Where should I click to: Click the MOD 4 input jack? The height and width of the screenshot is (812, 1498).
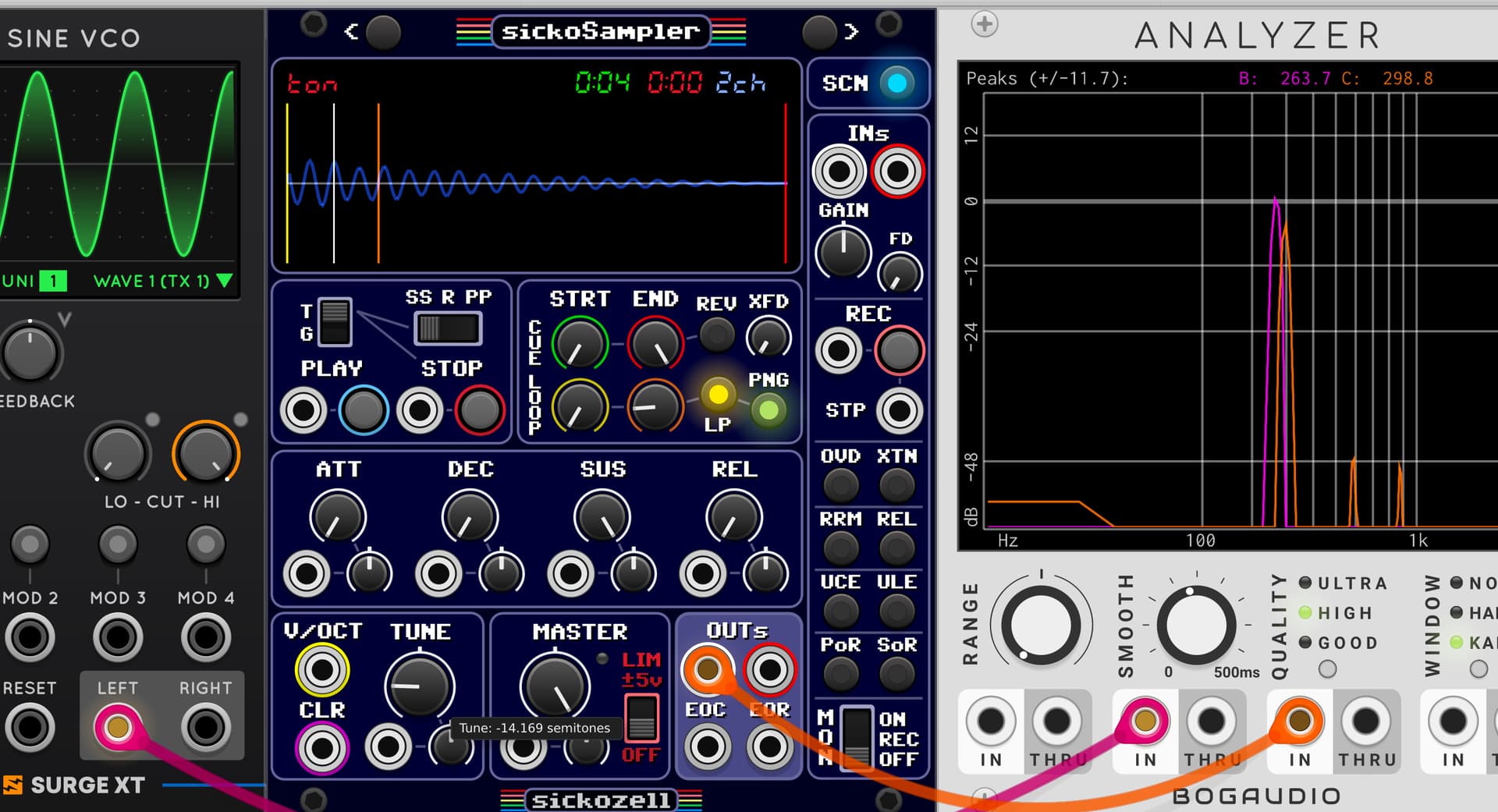pyautogui.click(x=206, y=637)
